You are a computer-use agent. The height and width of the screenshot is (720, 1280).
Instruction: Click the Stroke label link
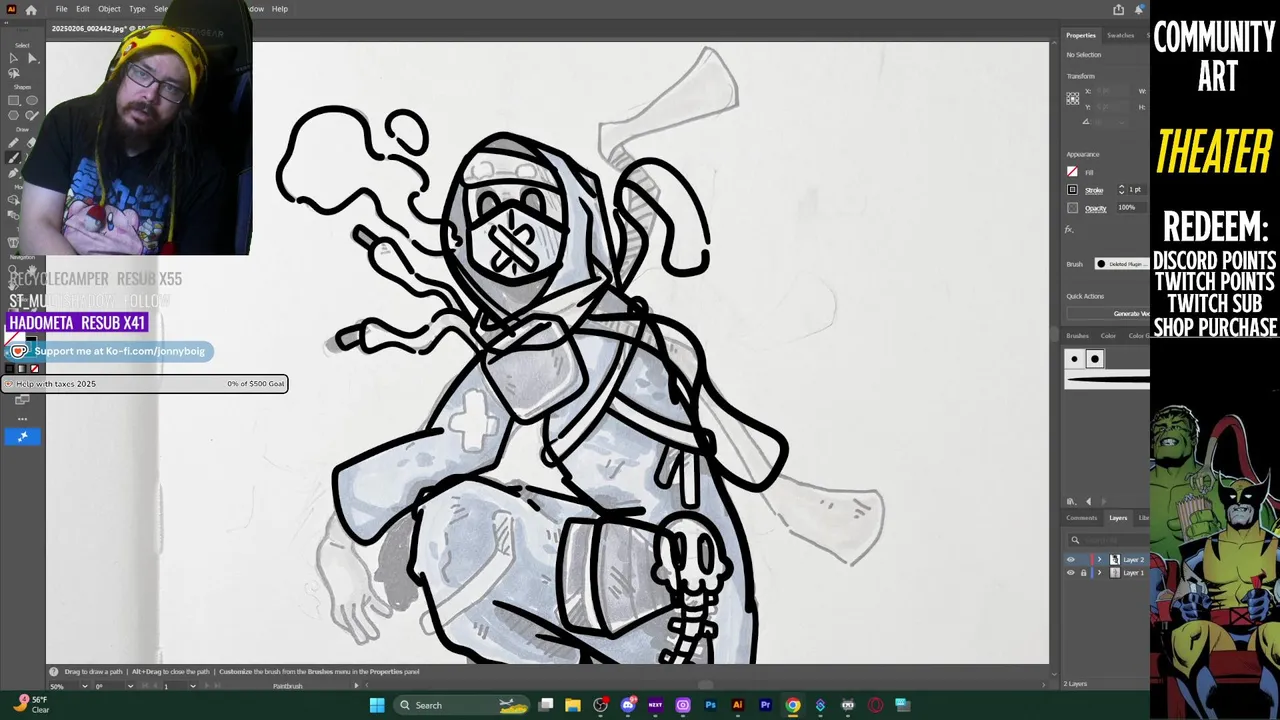1094,190
